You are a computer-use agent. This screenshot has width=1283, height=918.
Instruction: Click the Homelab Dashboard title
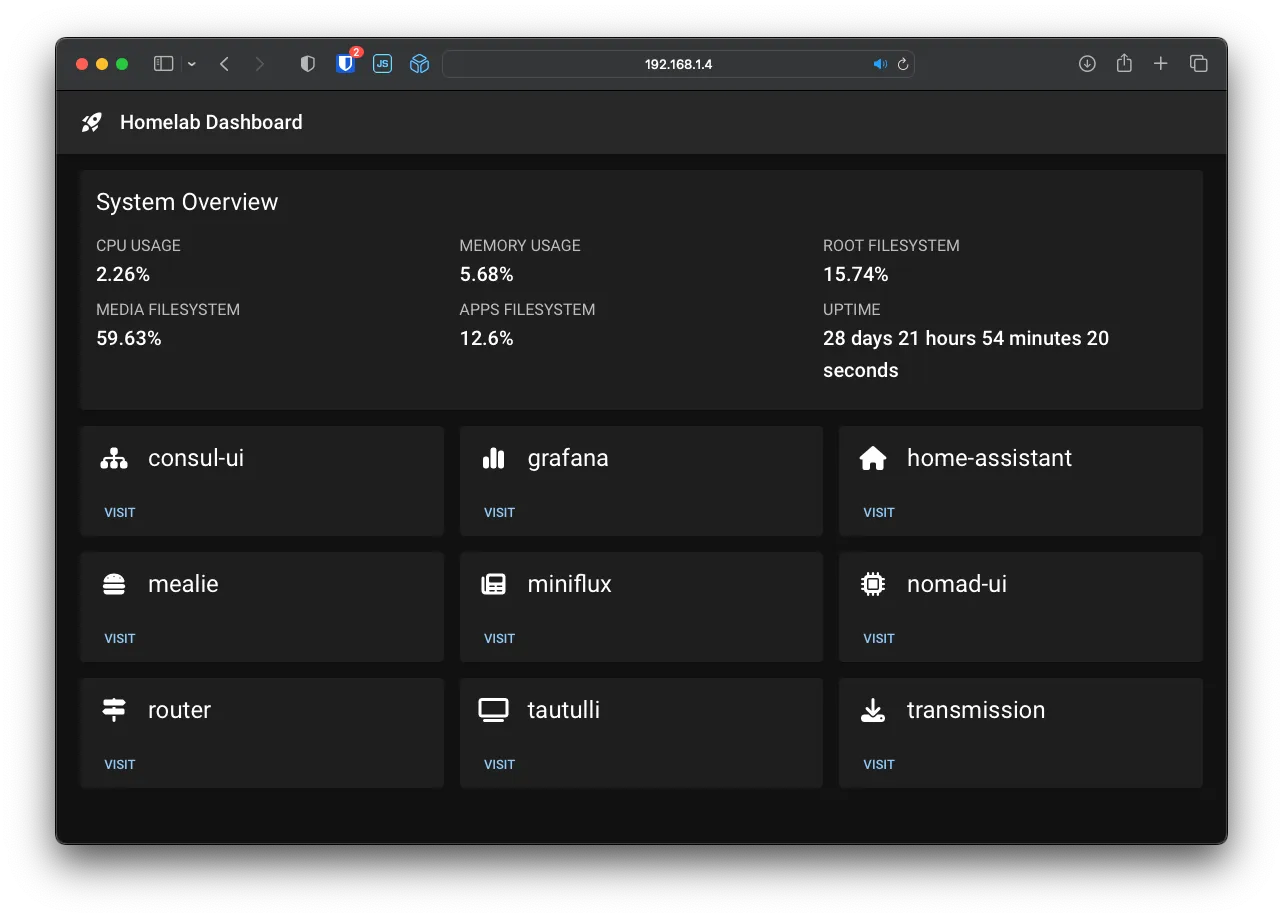click(x=211, y=122)
